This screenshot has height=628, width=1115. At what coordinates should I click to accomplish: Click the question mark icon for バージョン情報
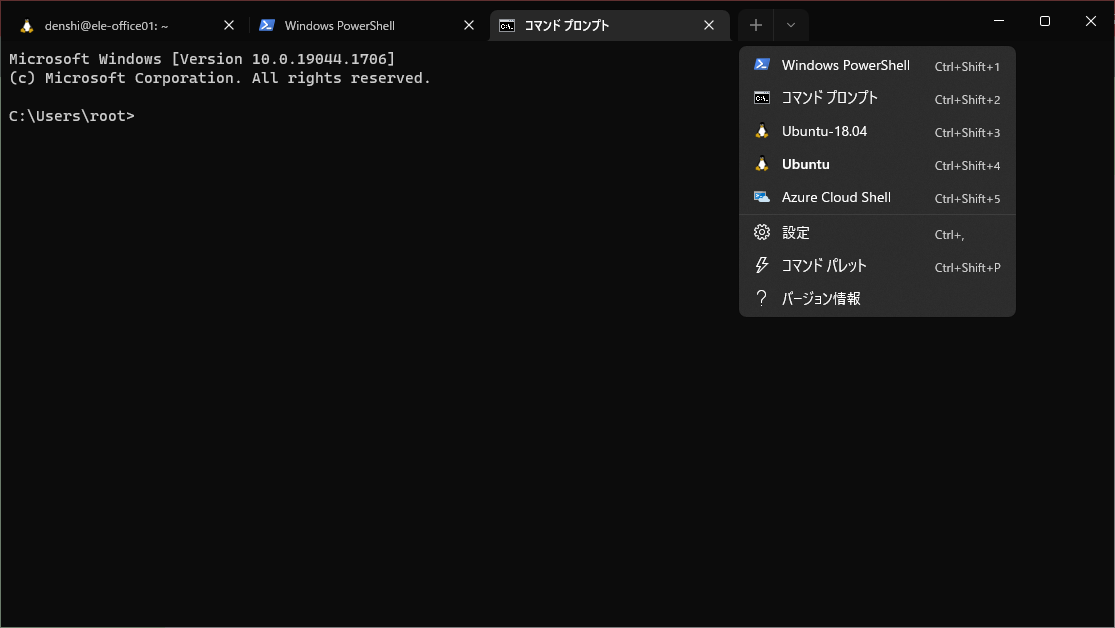(x=762, y=298)
